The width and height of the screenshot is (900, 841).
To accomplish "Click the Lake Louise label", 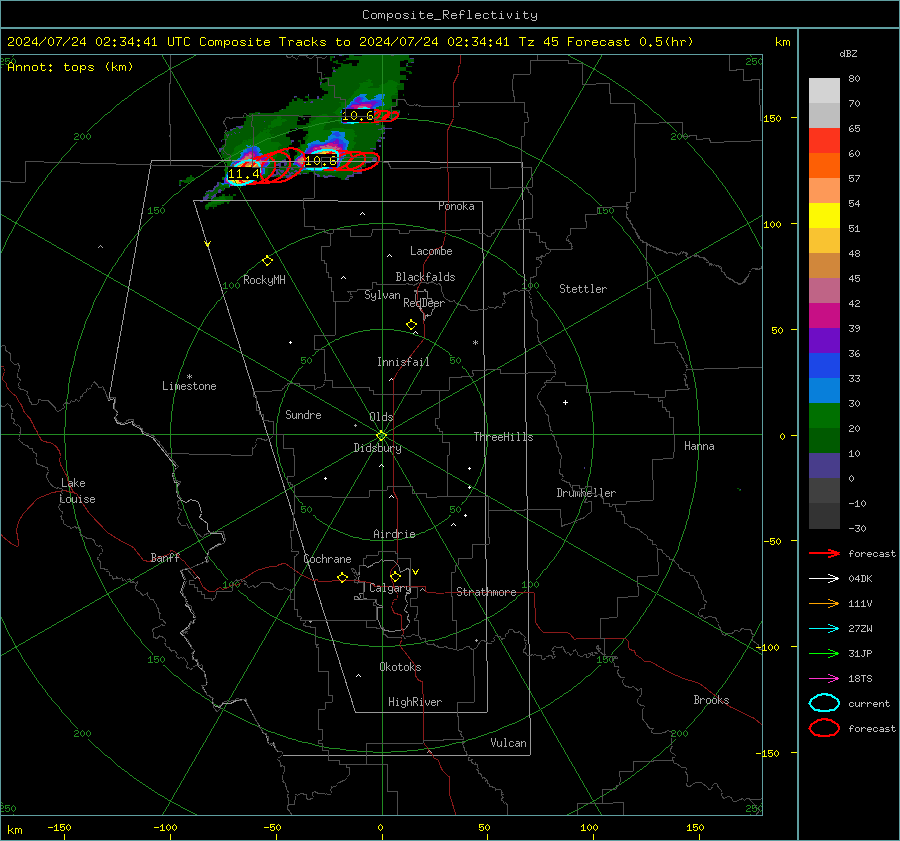I will (77, 491).
